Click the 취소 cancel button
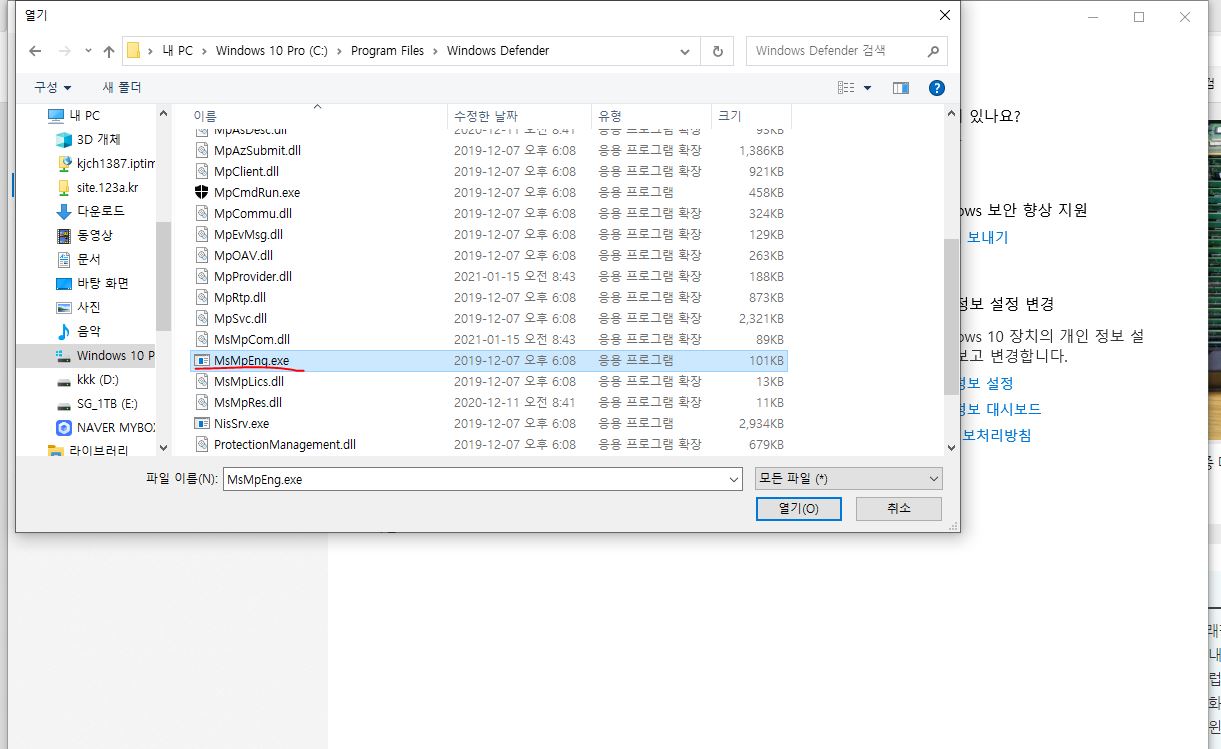This screenshot has width=1221, height=749. tap(899, 508)
